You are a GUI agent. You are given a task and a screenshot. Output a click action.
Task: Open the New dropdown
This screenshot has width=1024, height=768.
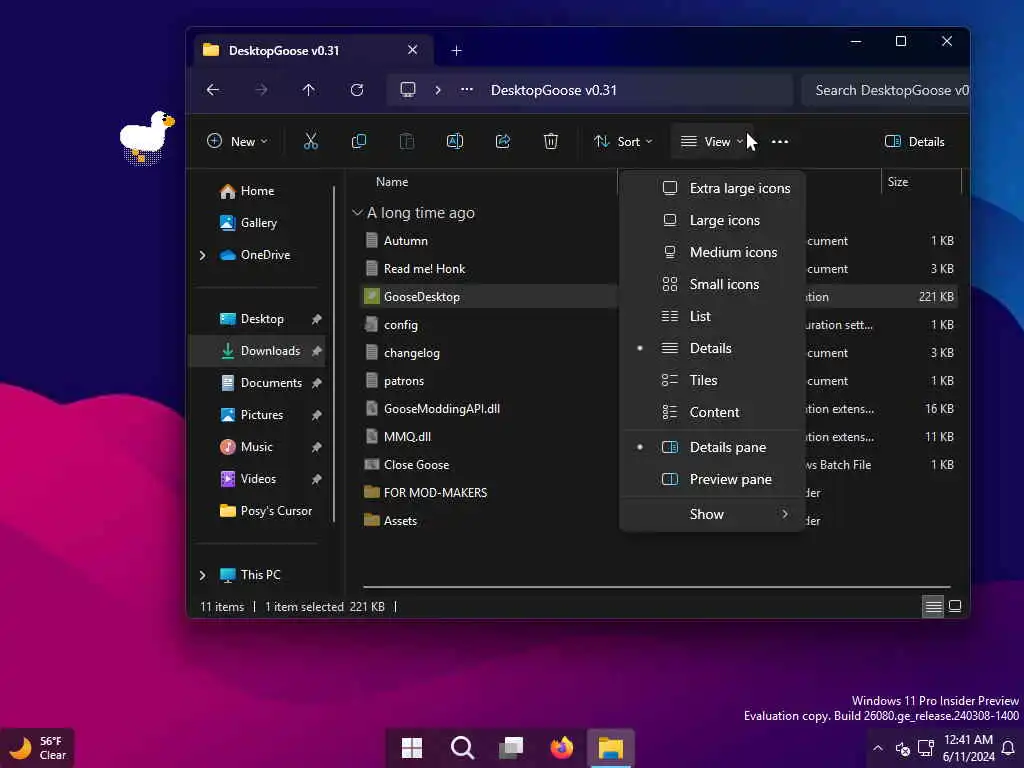click(x=237, y=142)
